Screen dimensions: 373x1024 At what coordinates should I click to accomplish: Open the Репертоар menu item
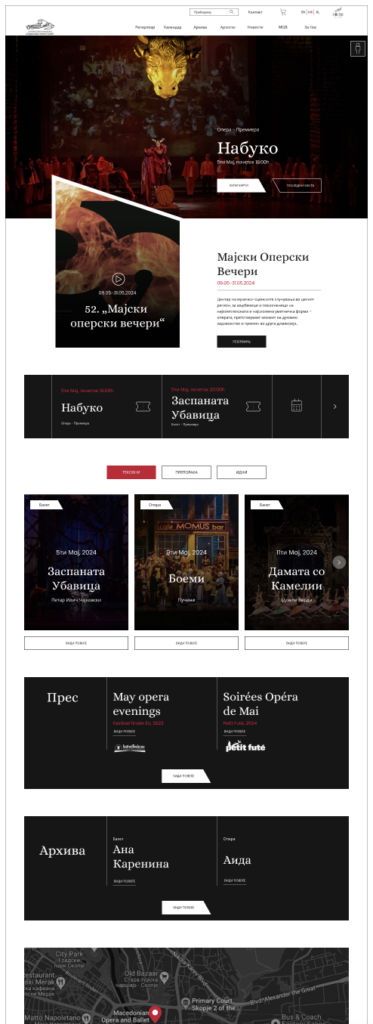click(145, 27)
